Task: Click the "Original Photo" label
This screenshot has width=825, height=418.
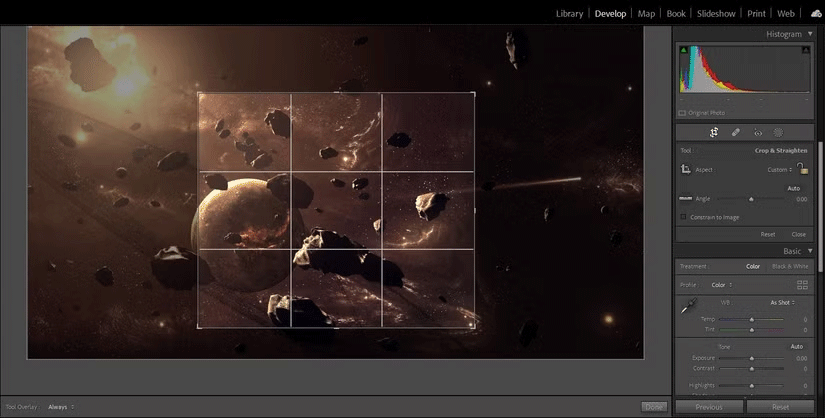Action: click(706, 113)
